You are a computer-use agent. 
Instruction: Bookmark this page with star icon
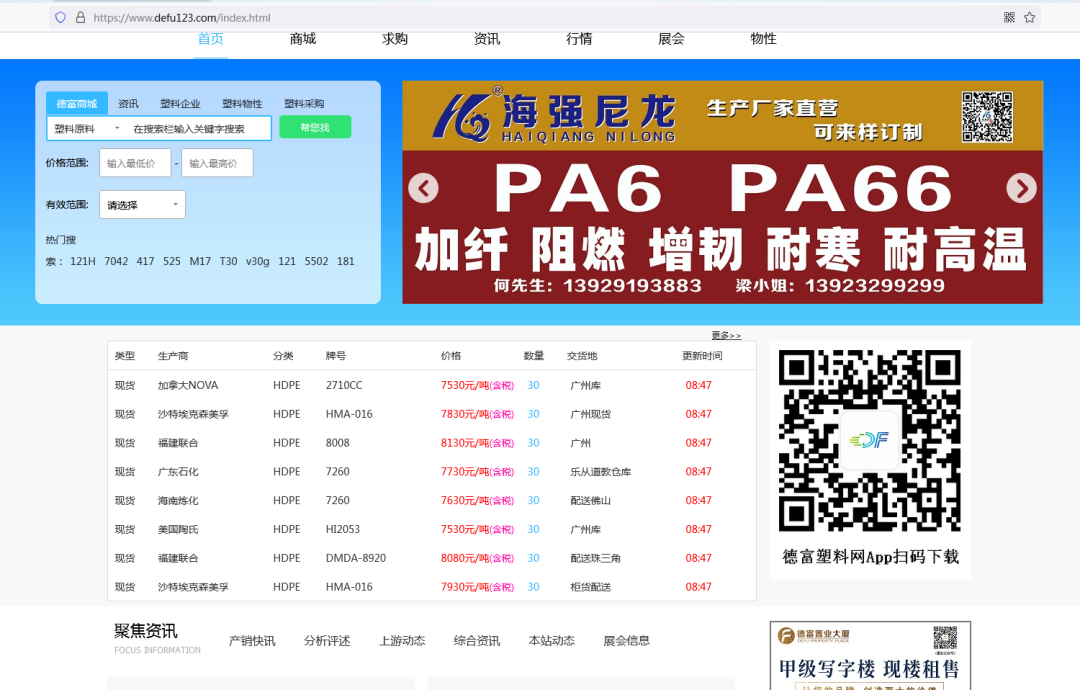click(1030, 17)
